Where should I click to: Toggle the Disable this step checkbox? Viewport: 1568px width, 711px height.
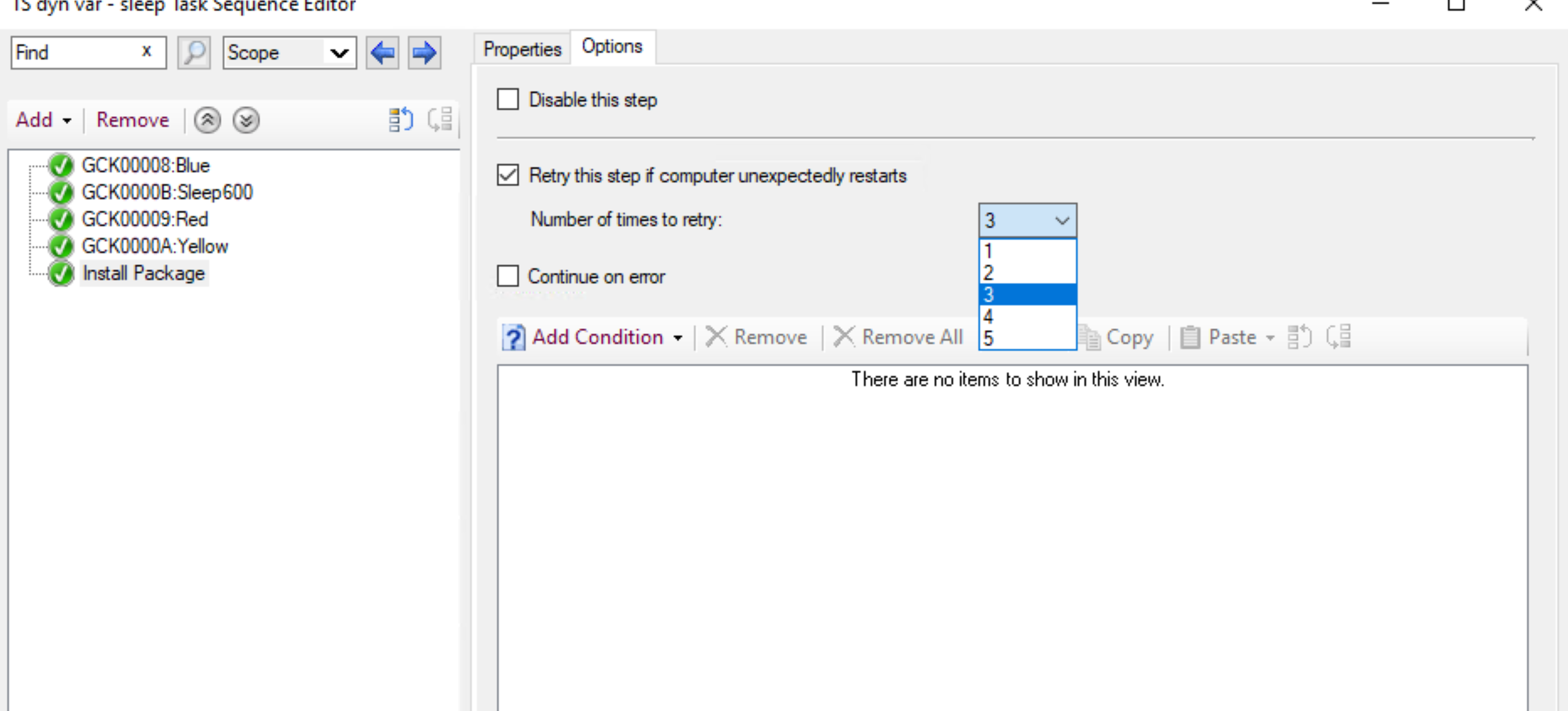tap(508, 100)
